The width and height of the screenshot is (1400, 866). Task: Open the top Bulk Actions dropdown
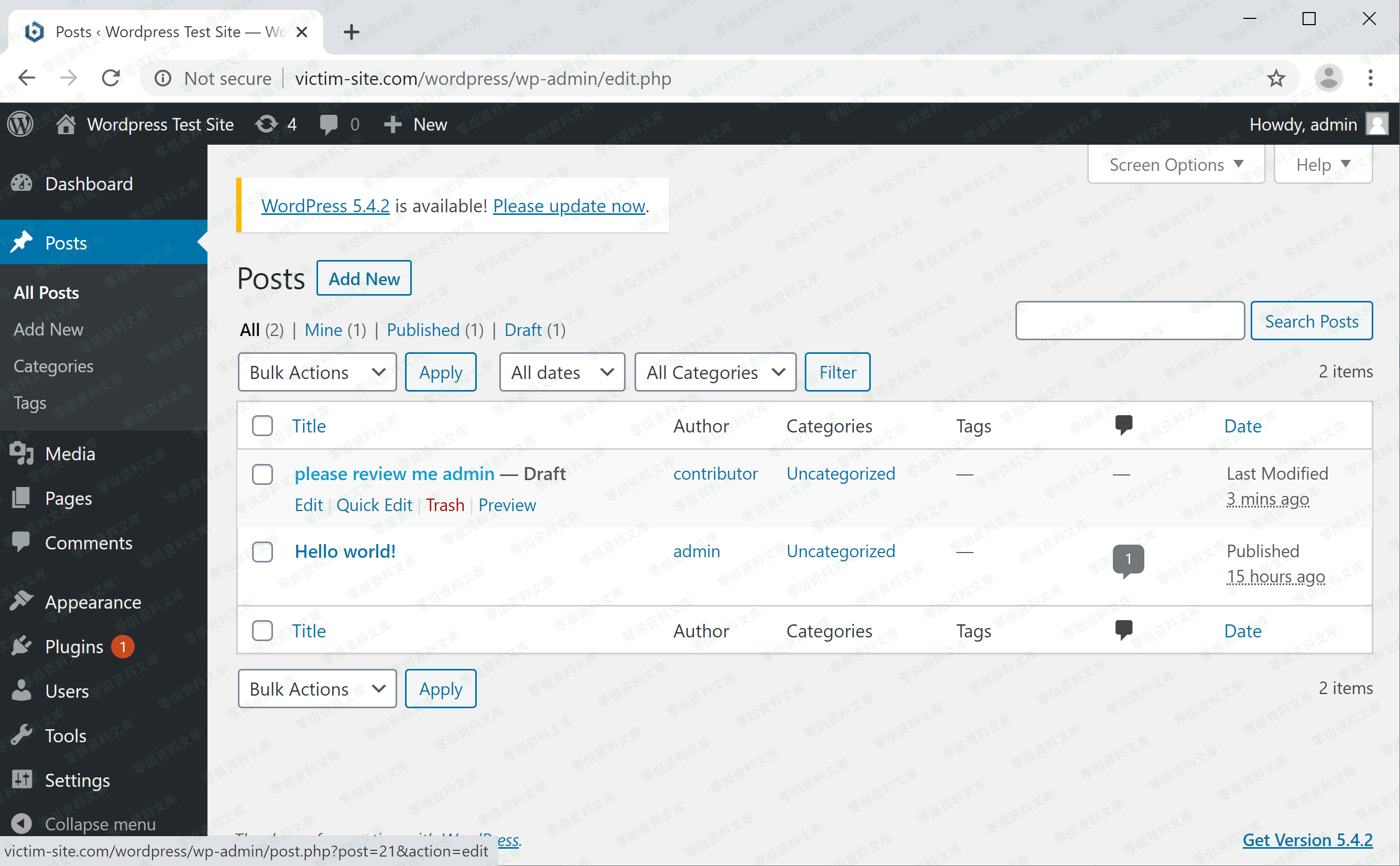pos(317,372)
